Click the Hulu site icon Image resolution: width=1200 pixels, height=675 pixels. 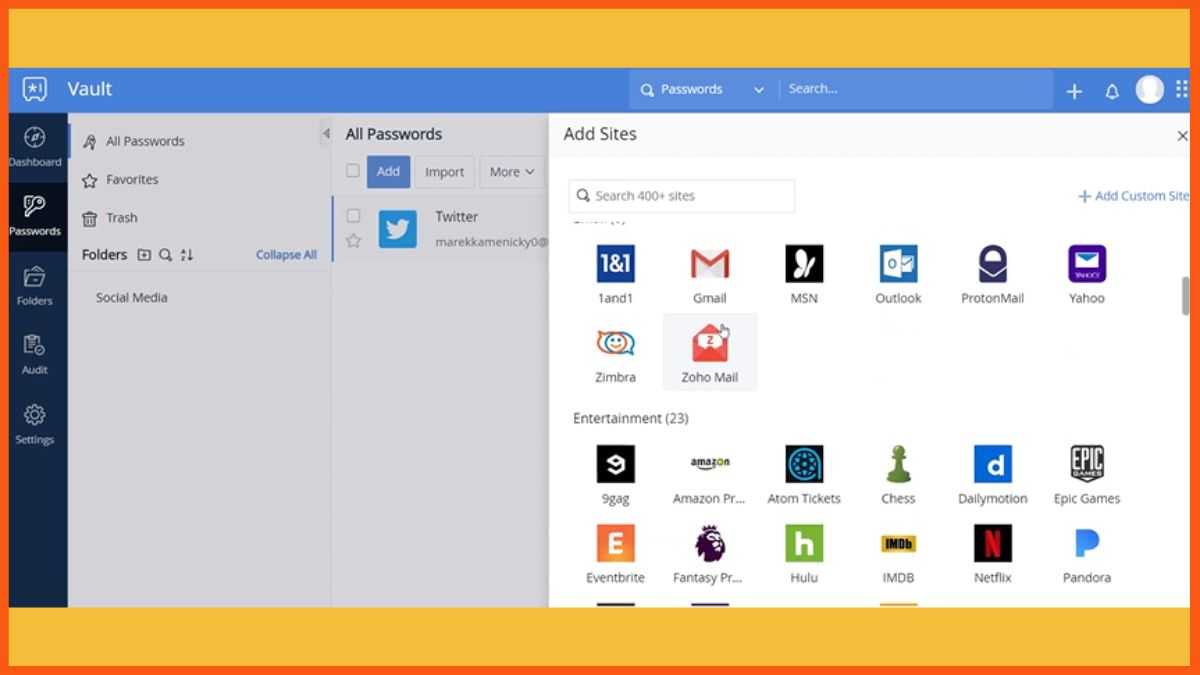804,544
